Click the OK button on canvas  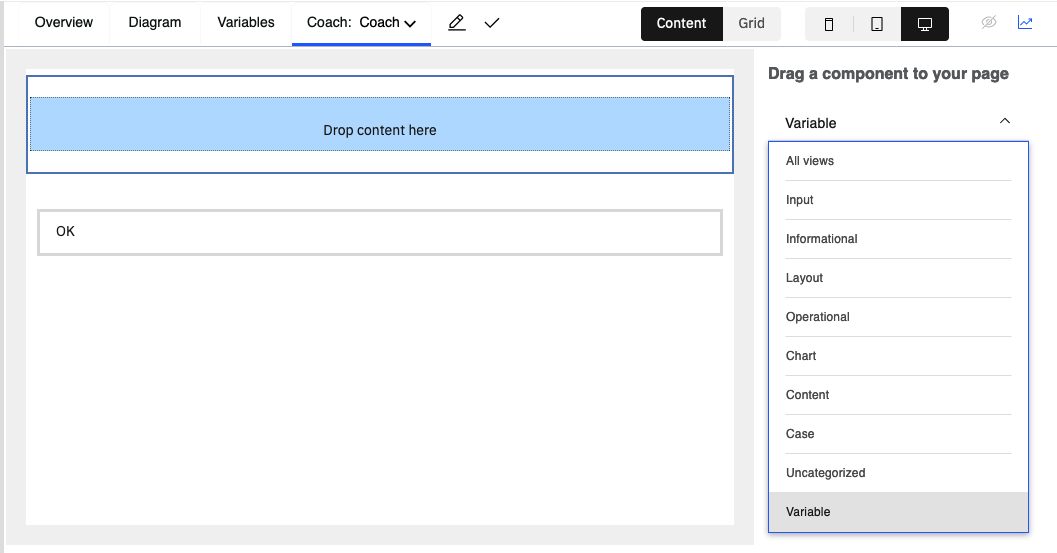pyautogui.click(x=380, y=232)
